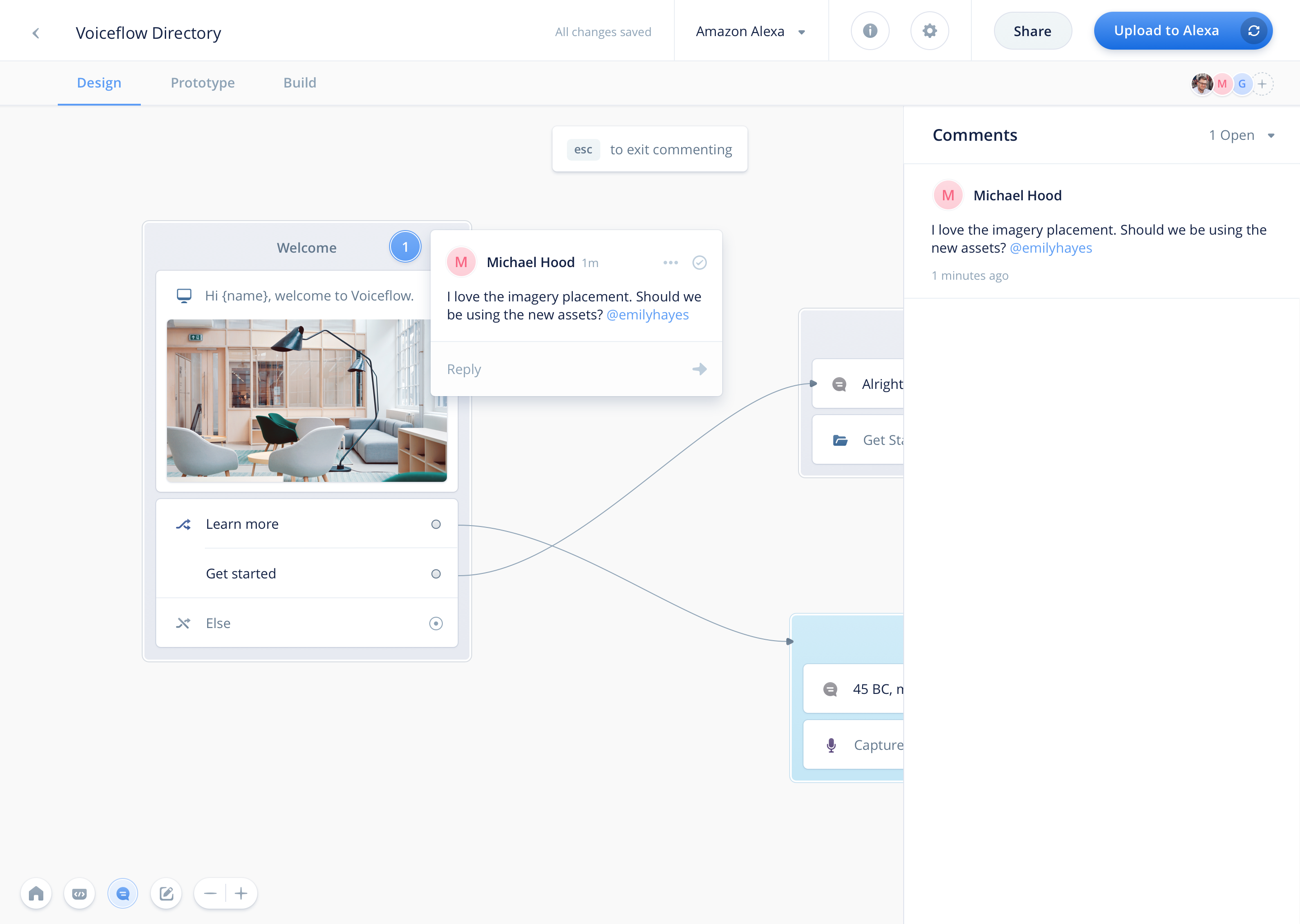Switch to the Build tab
The width and height of the screenshot is (1300, 924).
point(299,83)
